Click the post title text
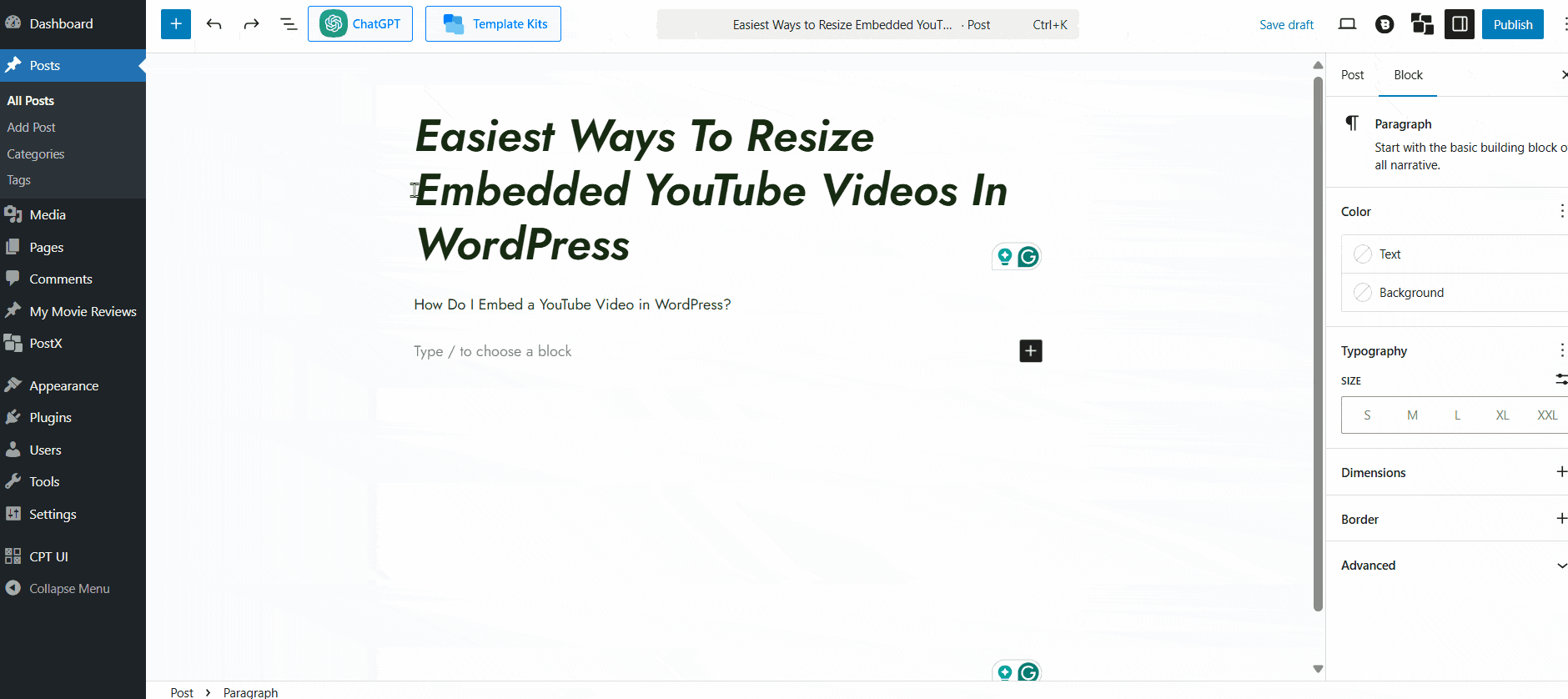This screenshot has width=1568, height=699. pos(711,190)
